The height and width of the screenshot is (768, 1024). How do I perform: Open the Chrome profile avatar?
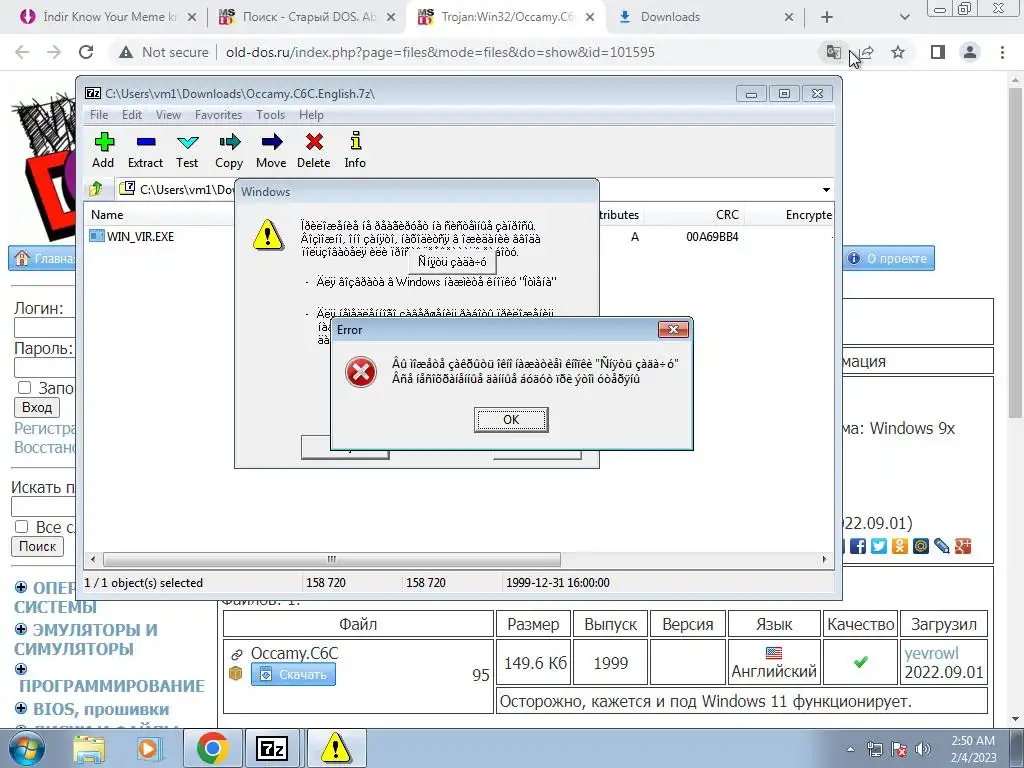(970, 52)
